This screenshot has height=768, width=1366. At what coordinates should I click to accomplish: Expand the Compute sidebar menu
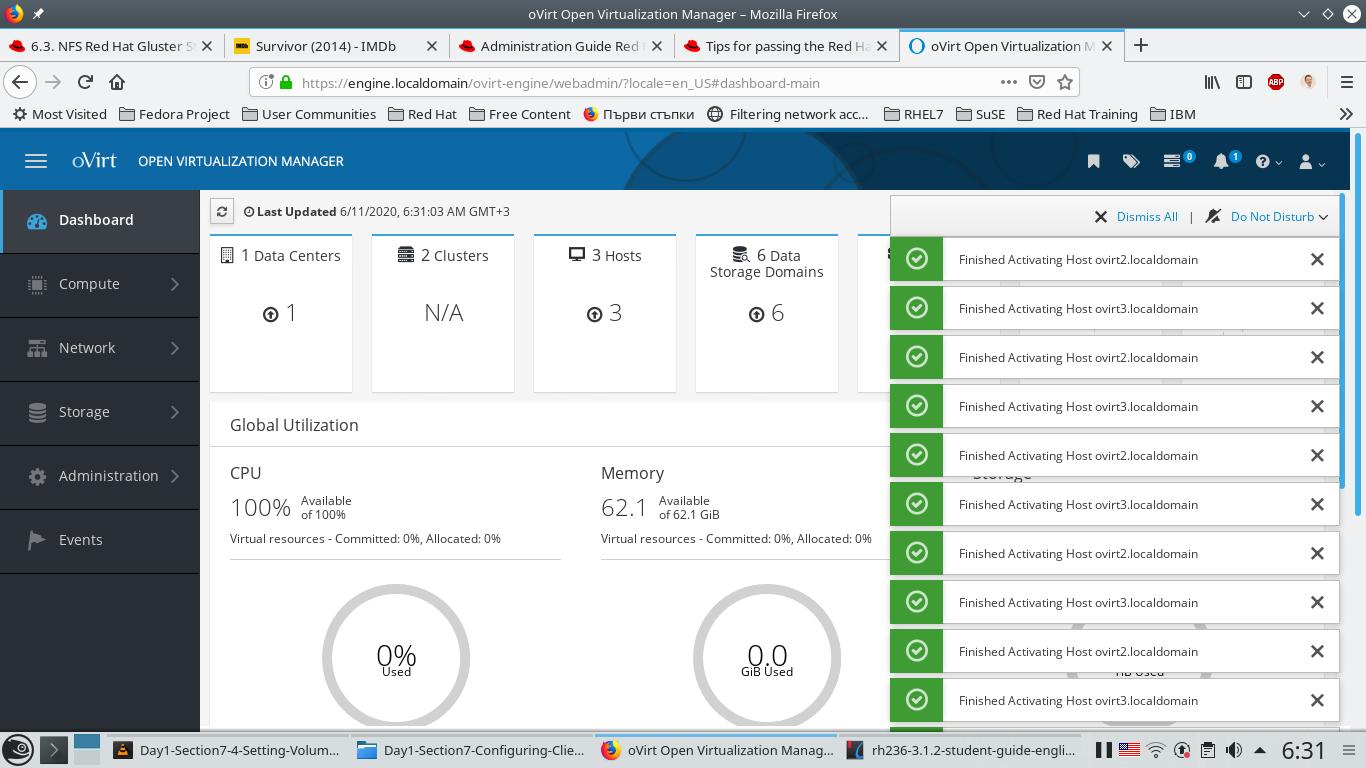(100, 284)
